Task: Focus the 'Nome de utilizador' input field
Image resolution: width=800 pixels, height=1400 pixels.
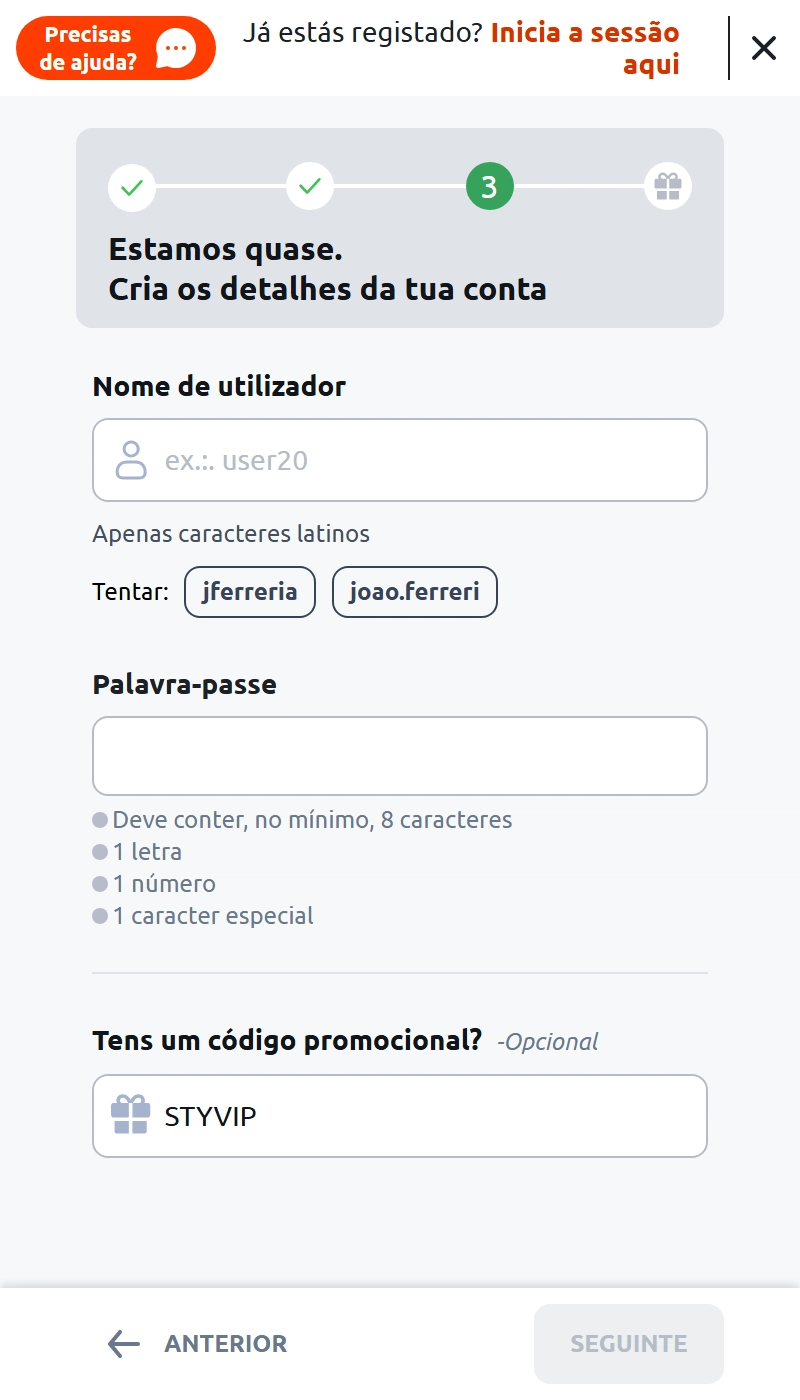Action: tap(420, 460)
